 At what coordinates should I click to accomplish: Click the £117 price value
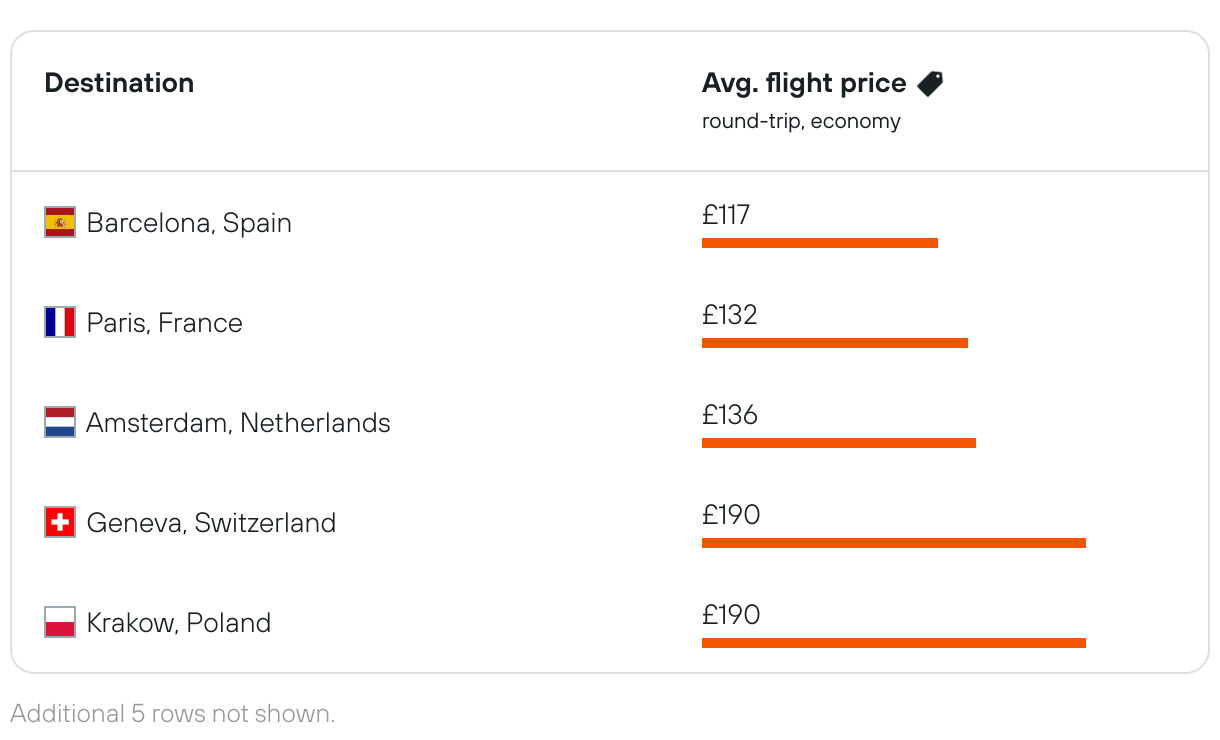(x=726, y=215)
